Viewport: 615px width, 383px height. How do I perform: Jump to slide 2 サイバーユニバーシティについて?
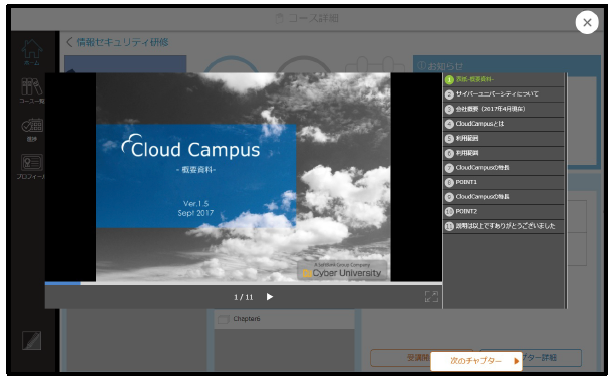tap(504, 95)
